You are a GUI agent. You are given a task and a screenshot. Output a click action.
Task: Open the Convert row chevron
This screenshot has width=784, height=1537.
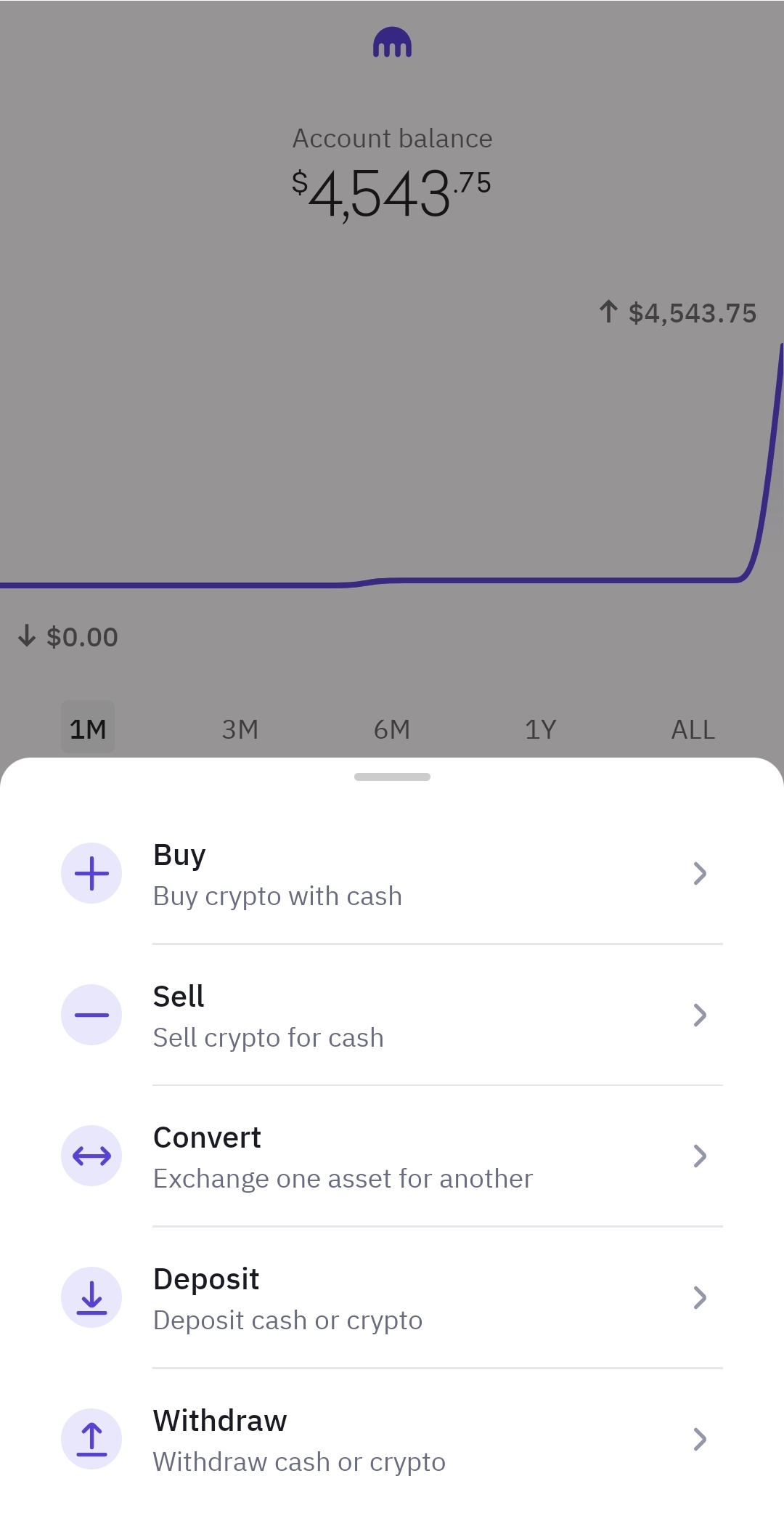699,1156
